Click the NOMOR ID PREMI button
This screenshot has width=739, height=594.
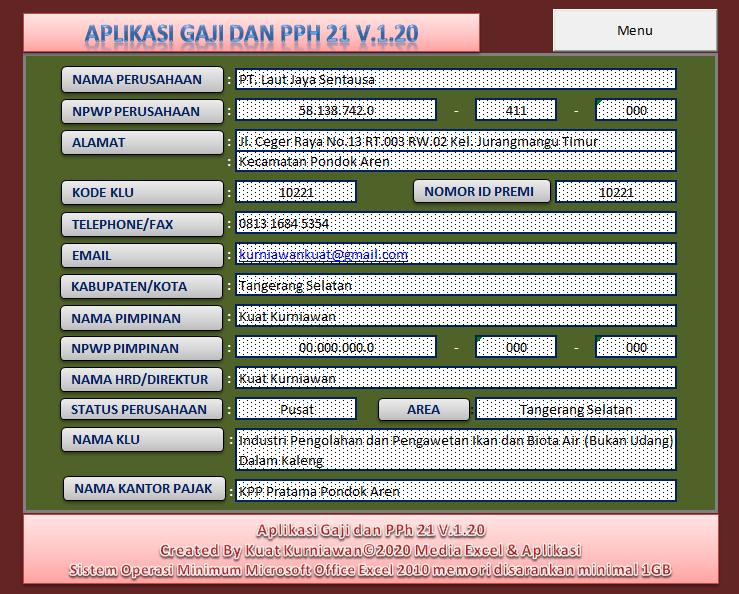pyautogui.click(x=482, y=191)
